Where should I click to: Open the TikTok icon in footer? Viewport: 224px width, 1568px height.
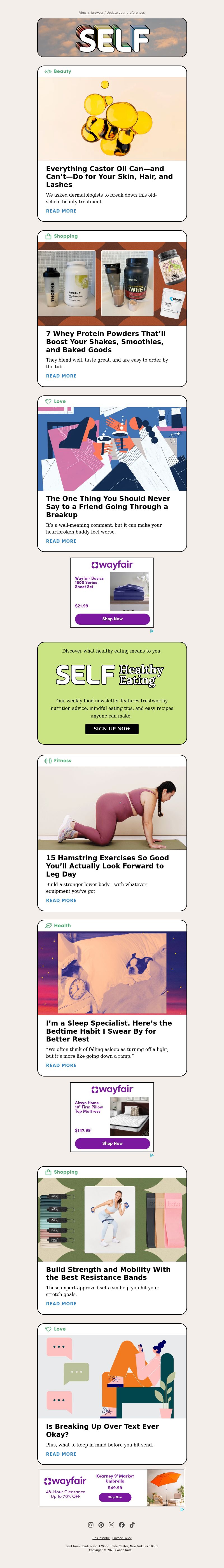pos(132,1525)
